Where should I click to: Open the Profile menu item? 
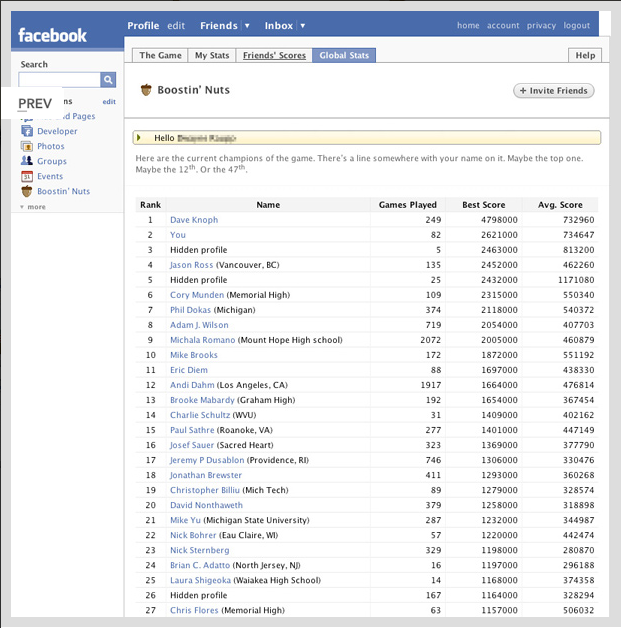143,26
